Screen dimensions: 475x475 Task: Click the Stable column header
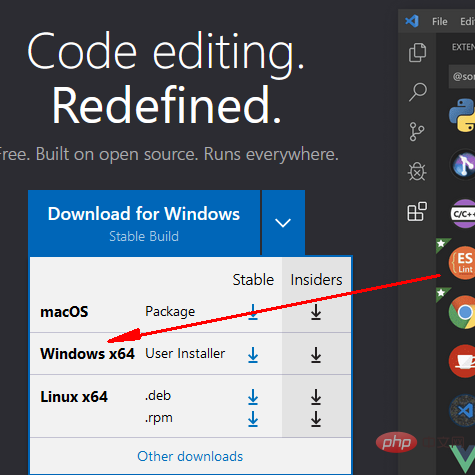point(253,280)
